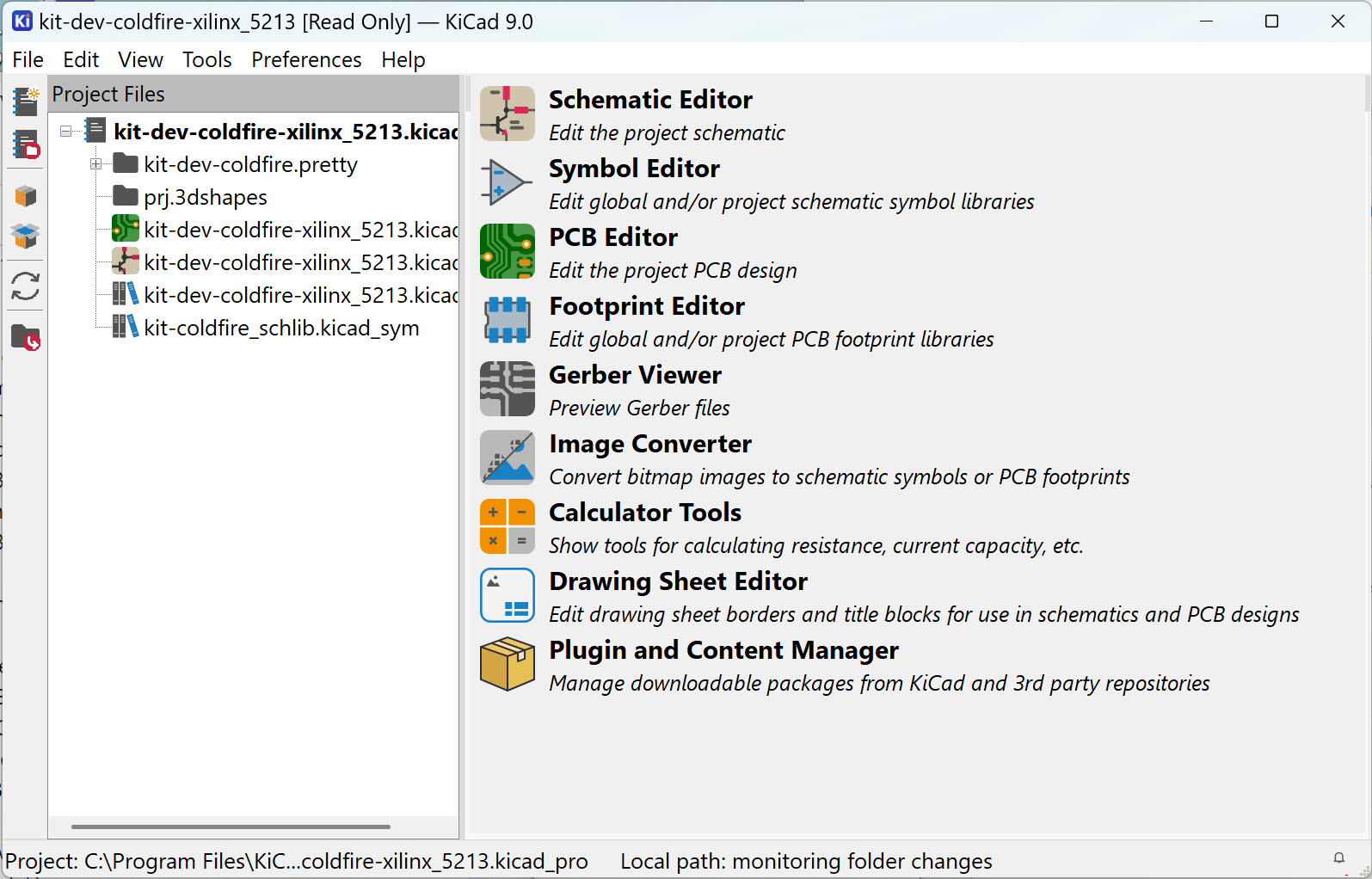Click 'Plugin and Content Manager' title text
Image resolution: width=1372 pixels, height=879 pixels.
[723, 650]
